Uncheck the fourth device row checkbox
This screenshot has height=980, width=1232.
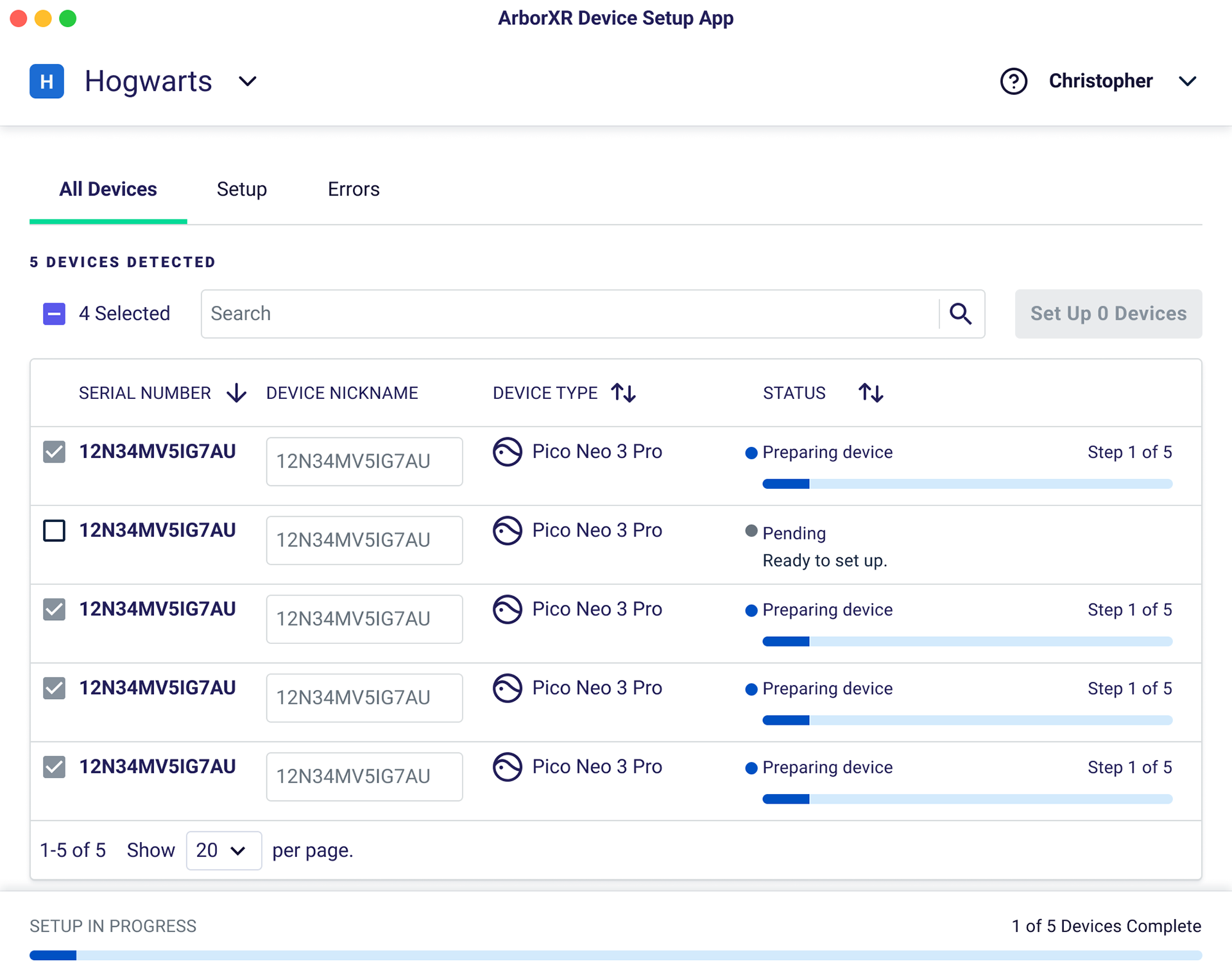coord(55,688)
